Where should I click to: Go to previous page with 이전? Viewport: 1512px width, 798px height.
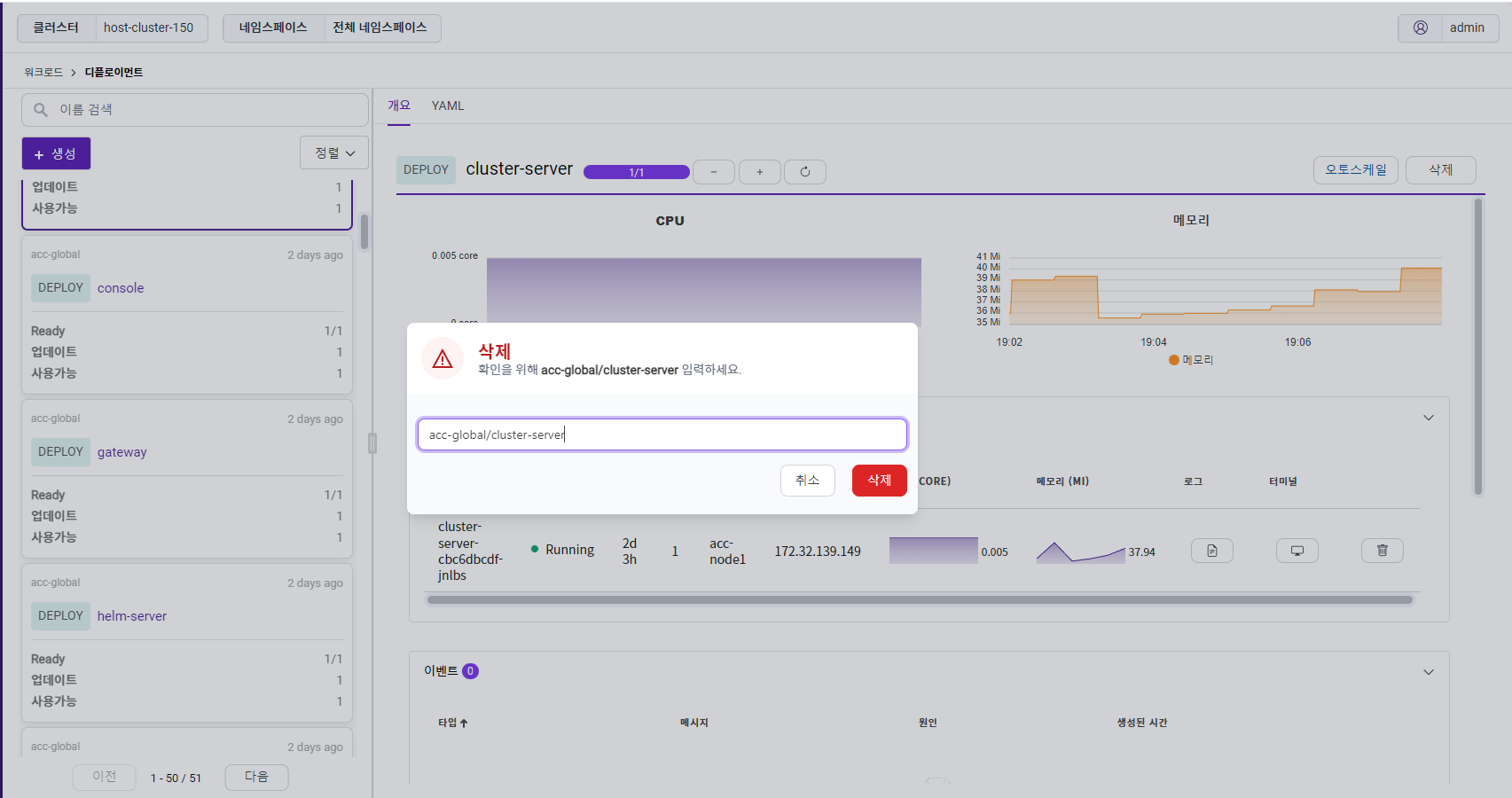point(105,777)
